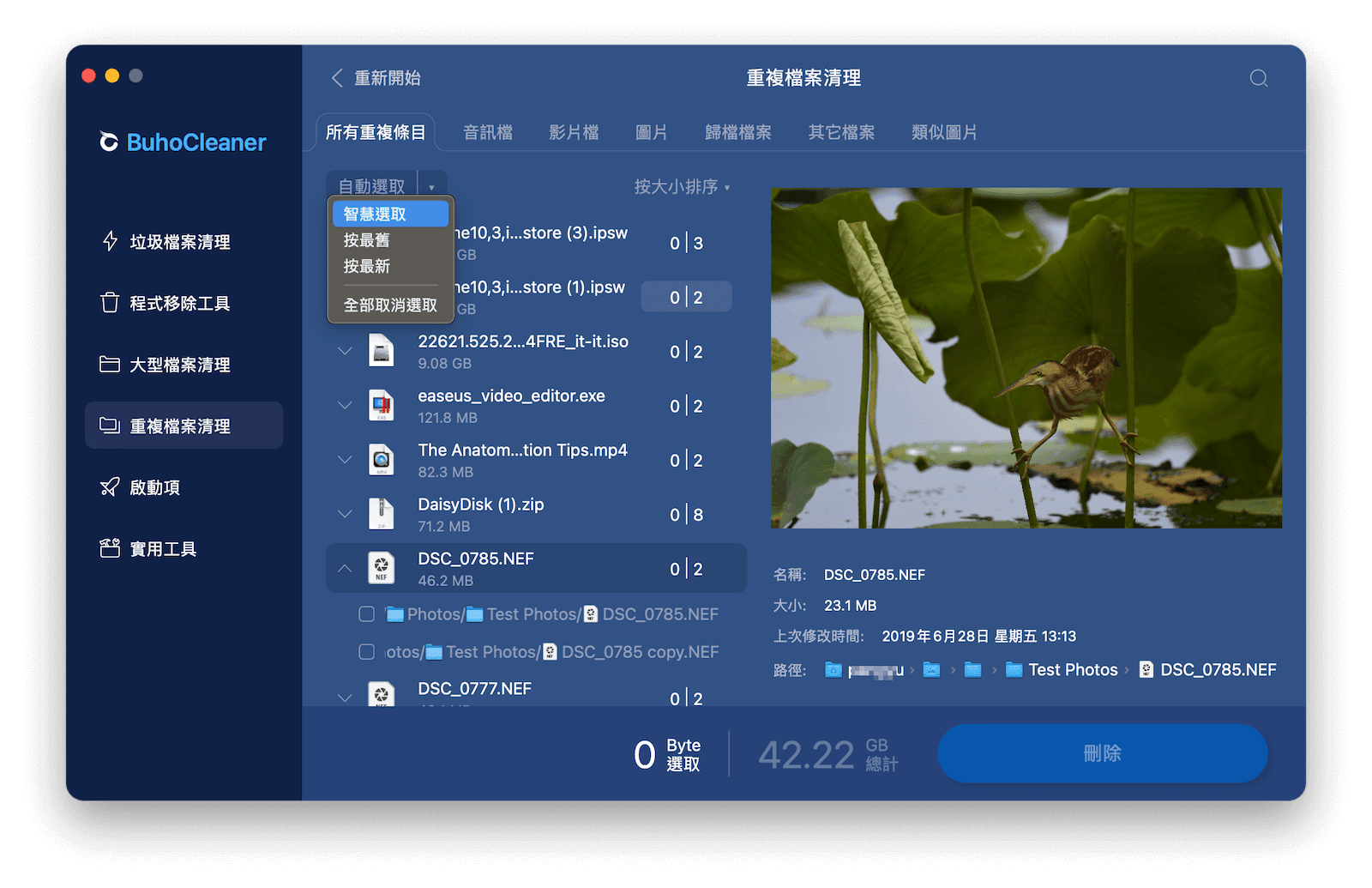
Task: Collapse the DSC_0785.NEF group
Action: coord(345,568)
